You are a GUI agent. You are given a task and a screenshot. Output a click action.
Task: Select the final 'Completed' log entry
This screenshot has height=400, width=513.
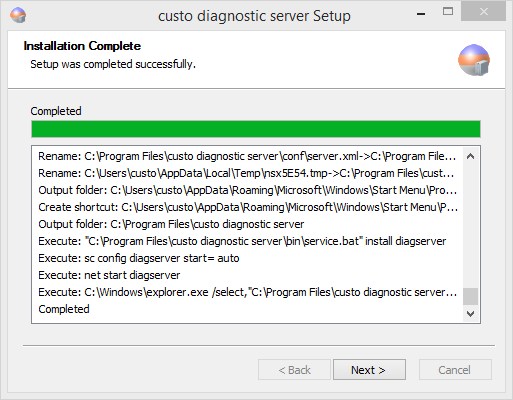64,309
